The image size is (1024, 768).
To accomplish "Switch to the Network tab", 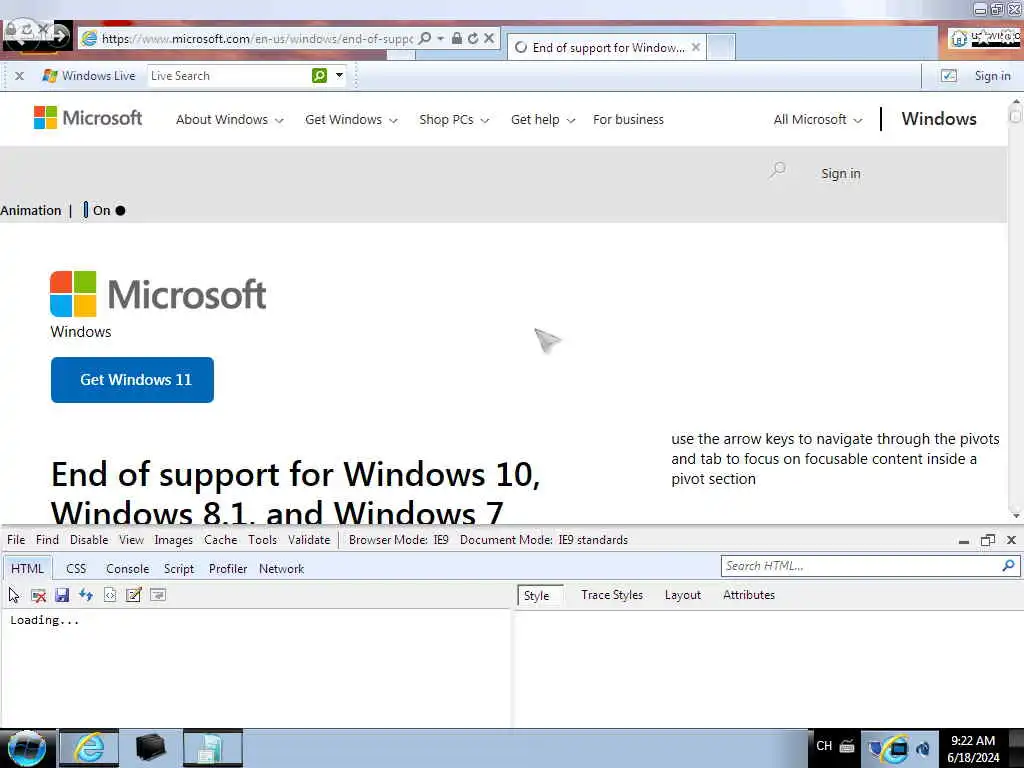I will coord(281,569).
